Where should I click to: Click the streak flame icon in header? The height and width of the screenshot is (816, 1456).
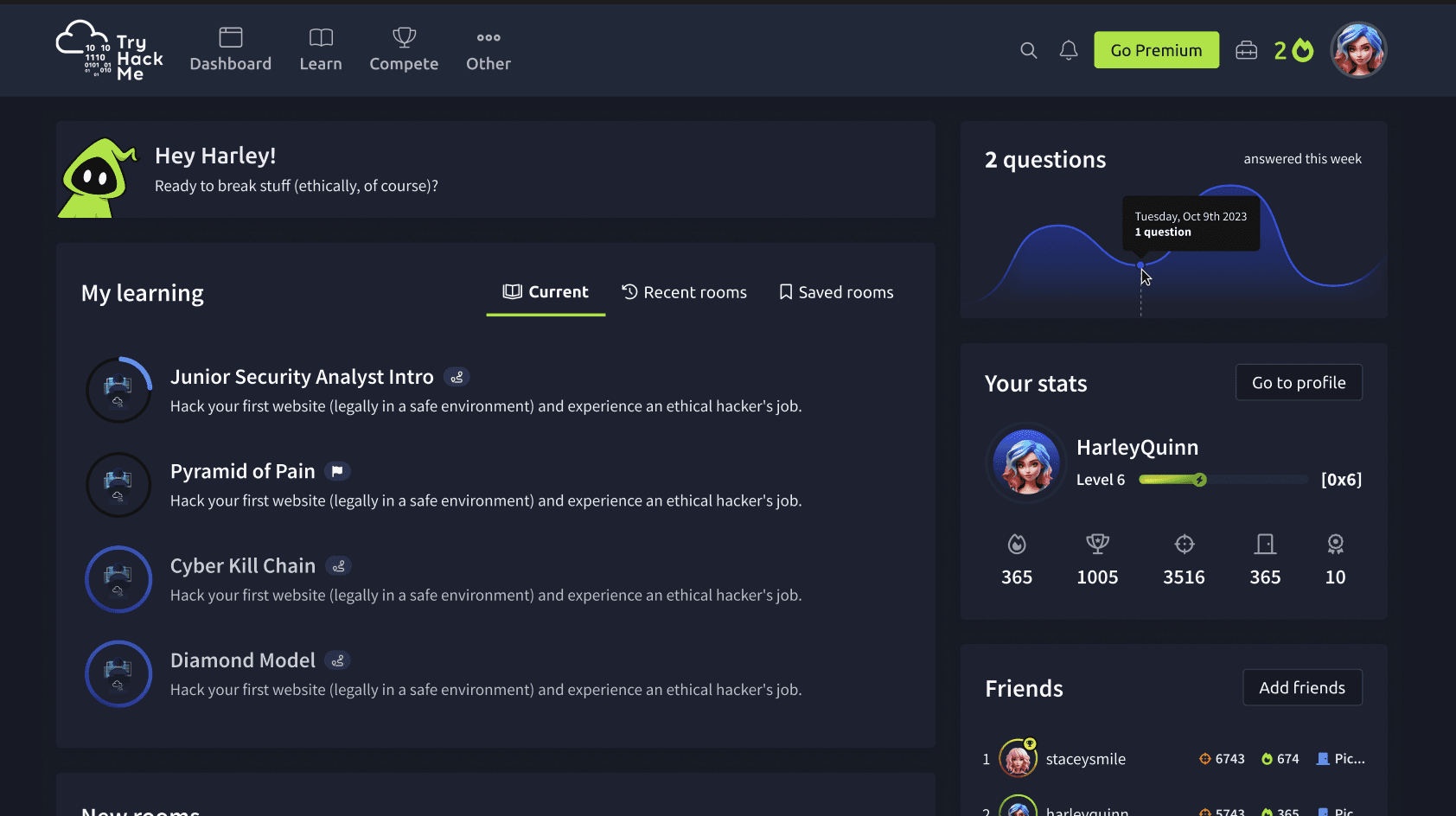click(x=1303, y=50)
